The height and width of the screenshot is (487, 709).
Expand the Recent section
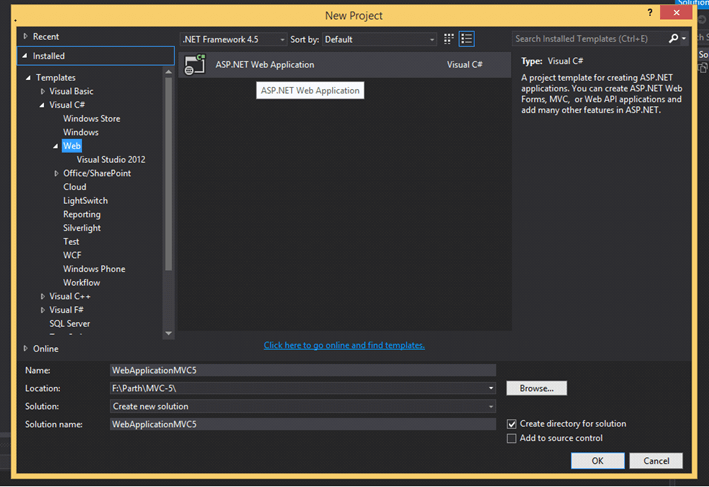25,36
